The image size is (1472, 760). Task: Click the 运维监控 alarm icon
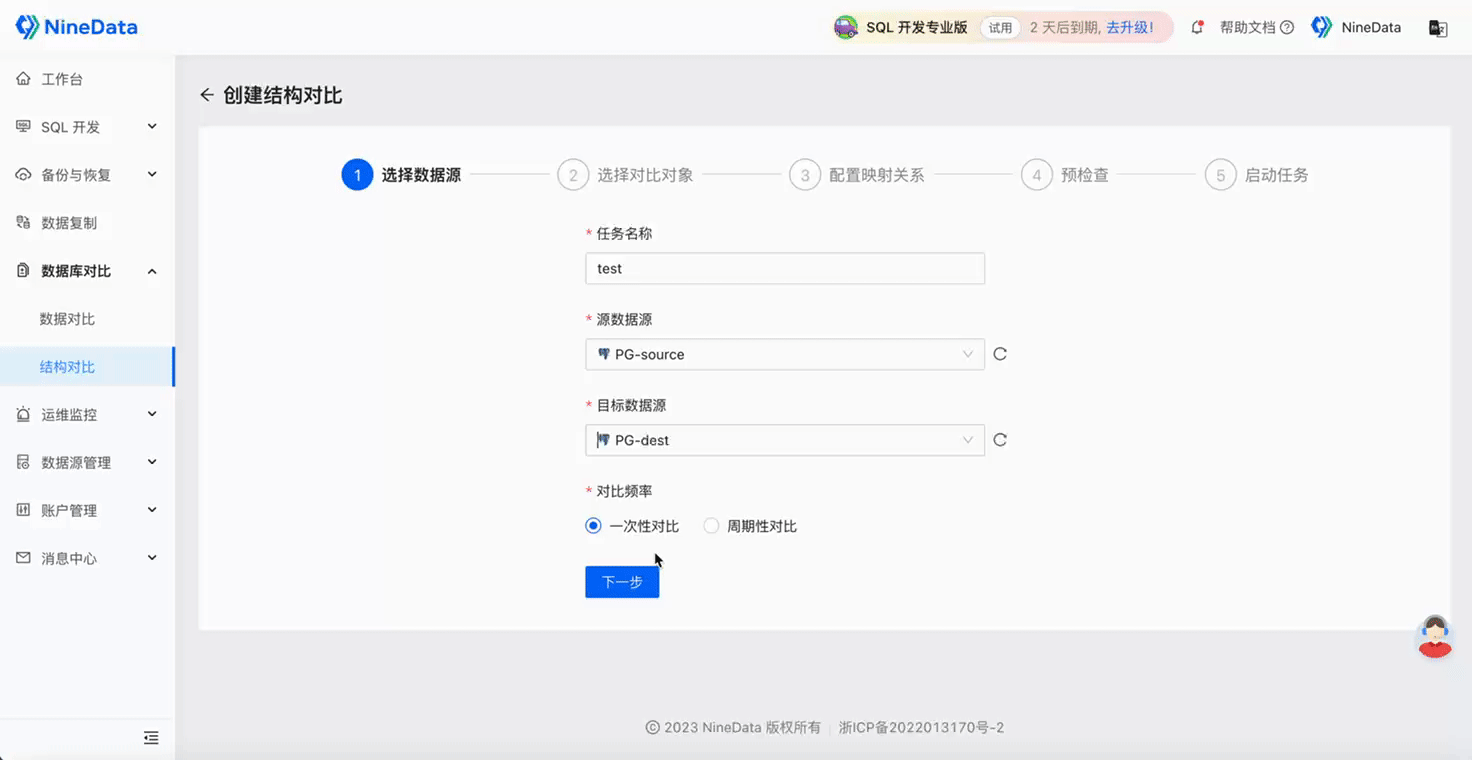point(23,414)
